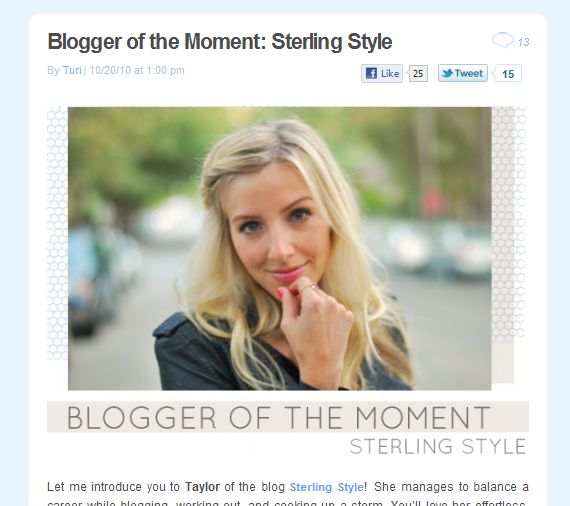Click the article title Blogger of the Moment
This screenshot has height=506, width=570.
pyautogui.click(x=220, y=41)
